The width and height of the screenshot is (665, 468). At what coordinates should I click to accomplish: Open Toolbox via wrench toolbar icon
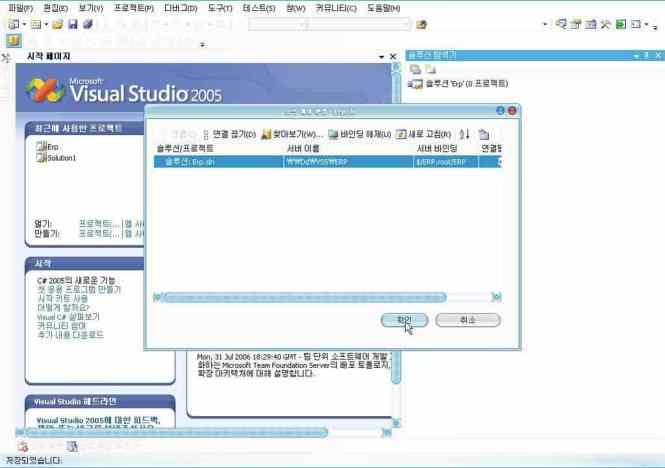pos(606,24)
